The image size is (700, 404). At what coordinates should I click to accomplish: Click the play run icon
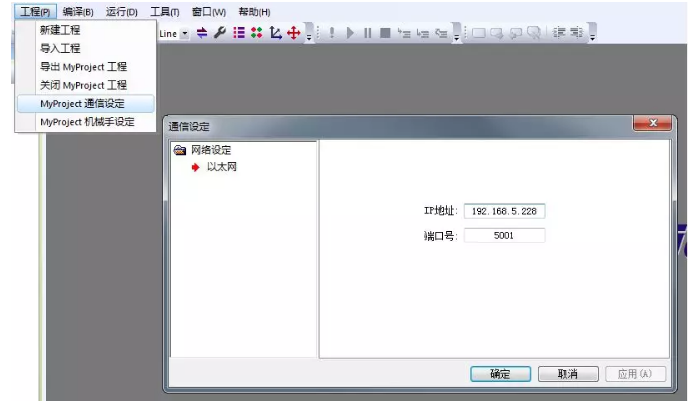coord(350,33)
